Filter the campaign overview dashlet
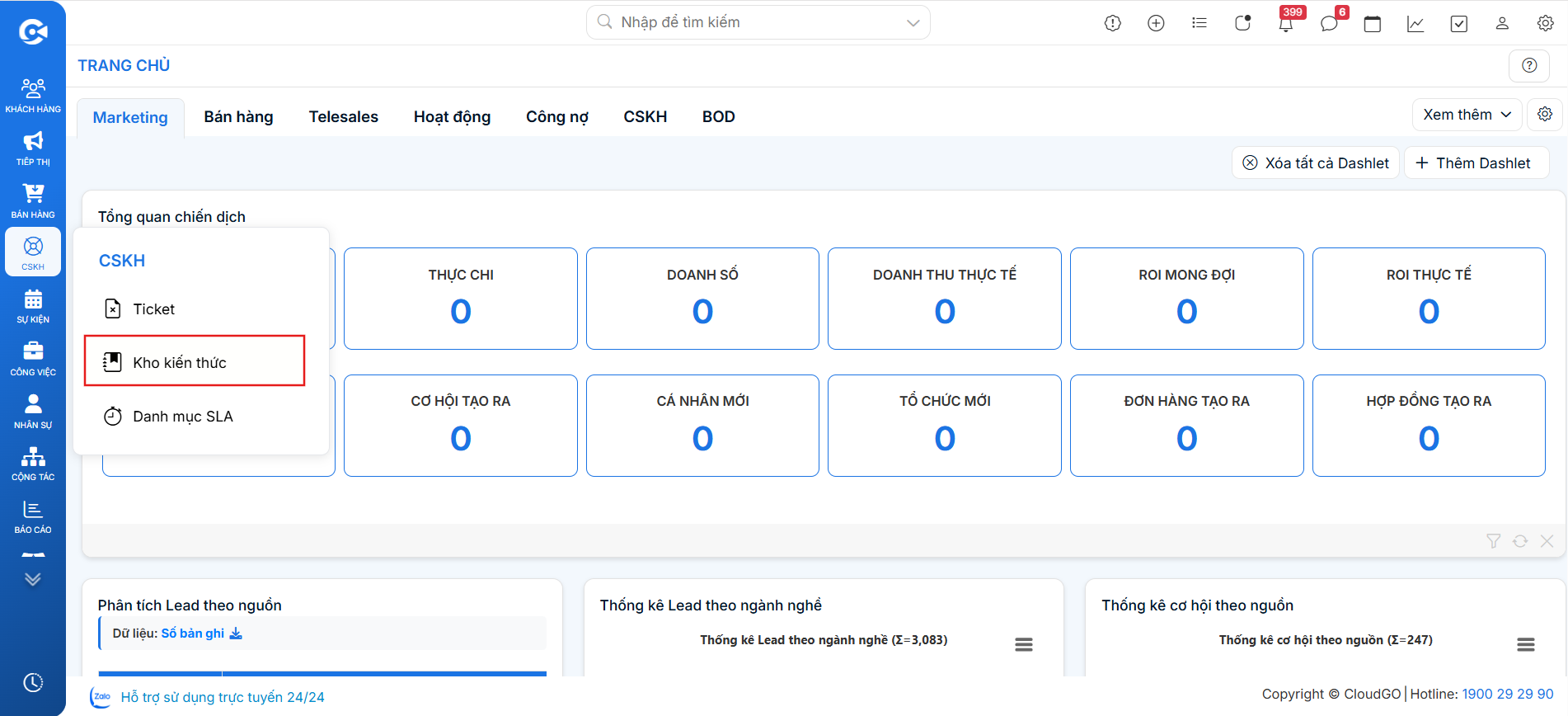Image resolution: width=1568 pixels, height=716 pixels. tap(1493, 541)
